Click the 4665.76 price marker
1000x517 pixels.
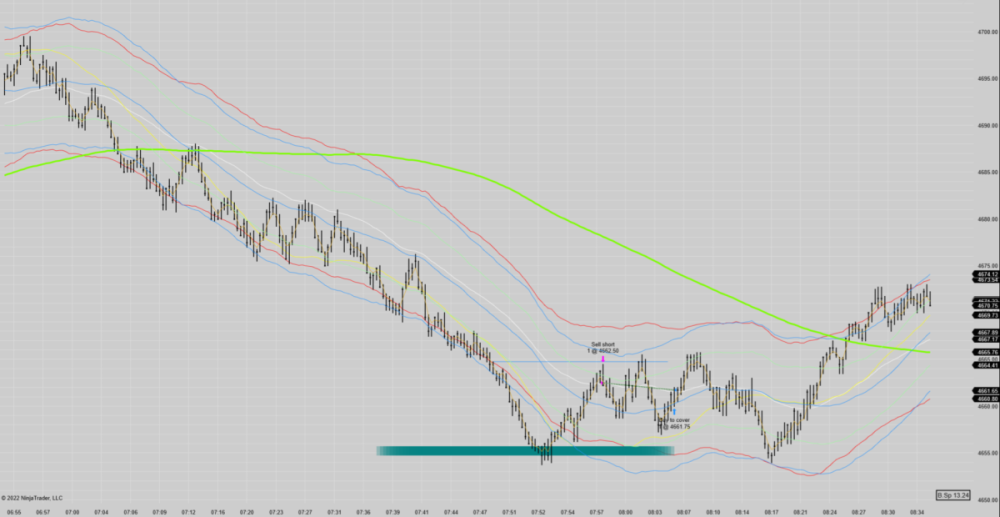pyautogui.click(x=985, y=352)
